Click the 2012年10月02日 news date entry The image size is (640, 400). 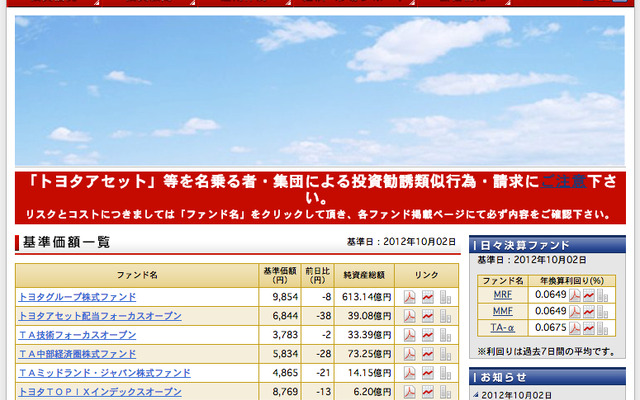(516, 395)
